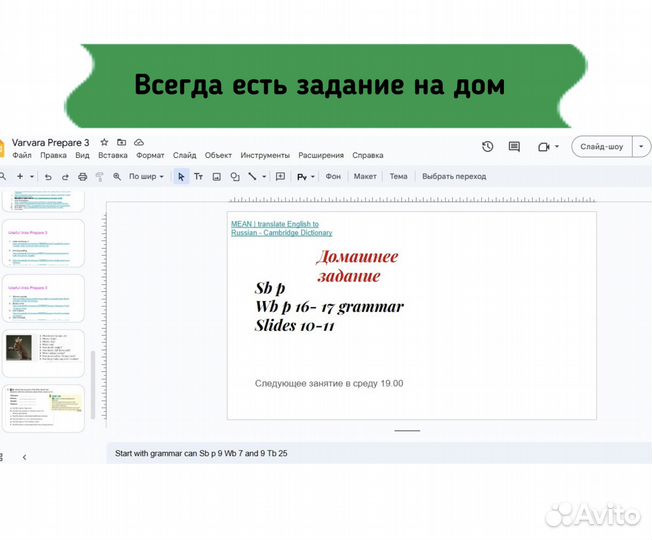Viewport: 652px width, 540px height.
Task: Check the cloud save status icon
Action: point(139,143)
